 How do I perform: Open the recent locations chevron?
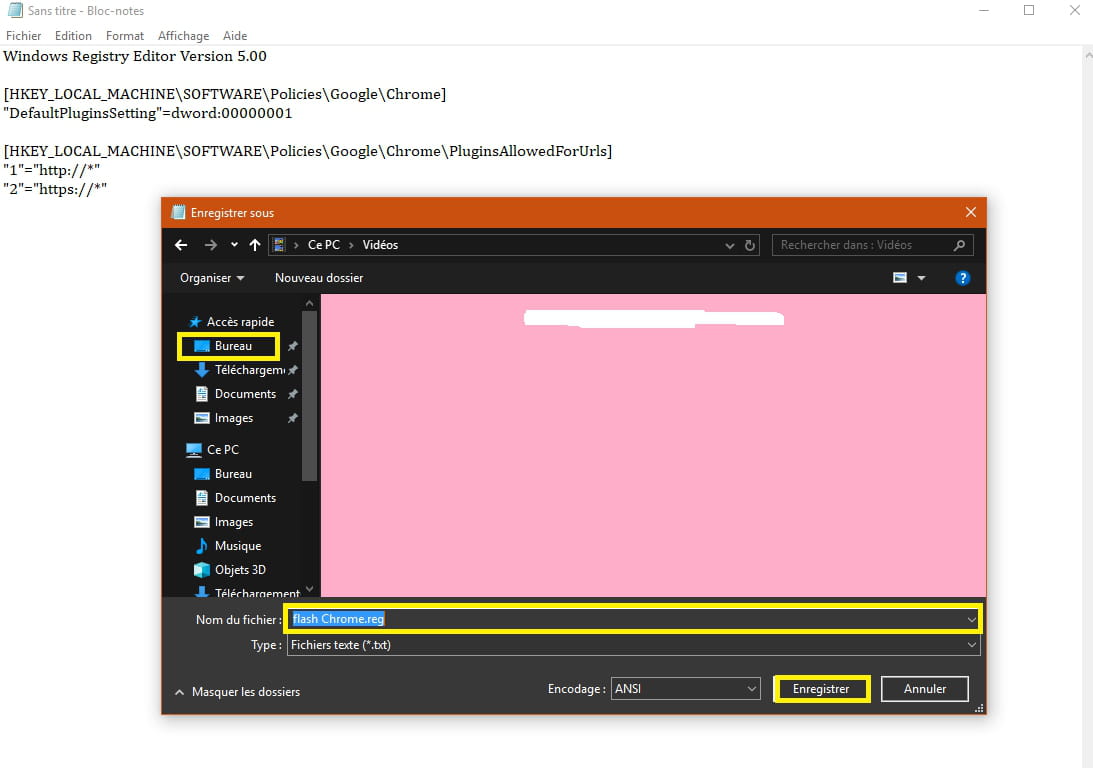click(234, 245)
